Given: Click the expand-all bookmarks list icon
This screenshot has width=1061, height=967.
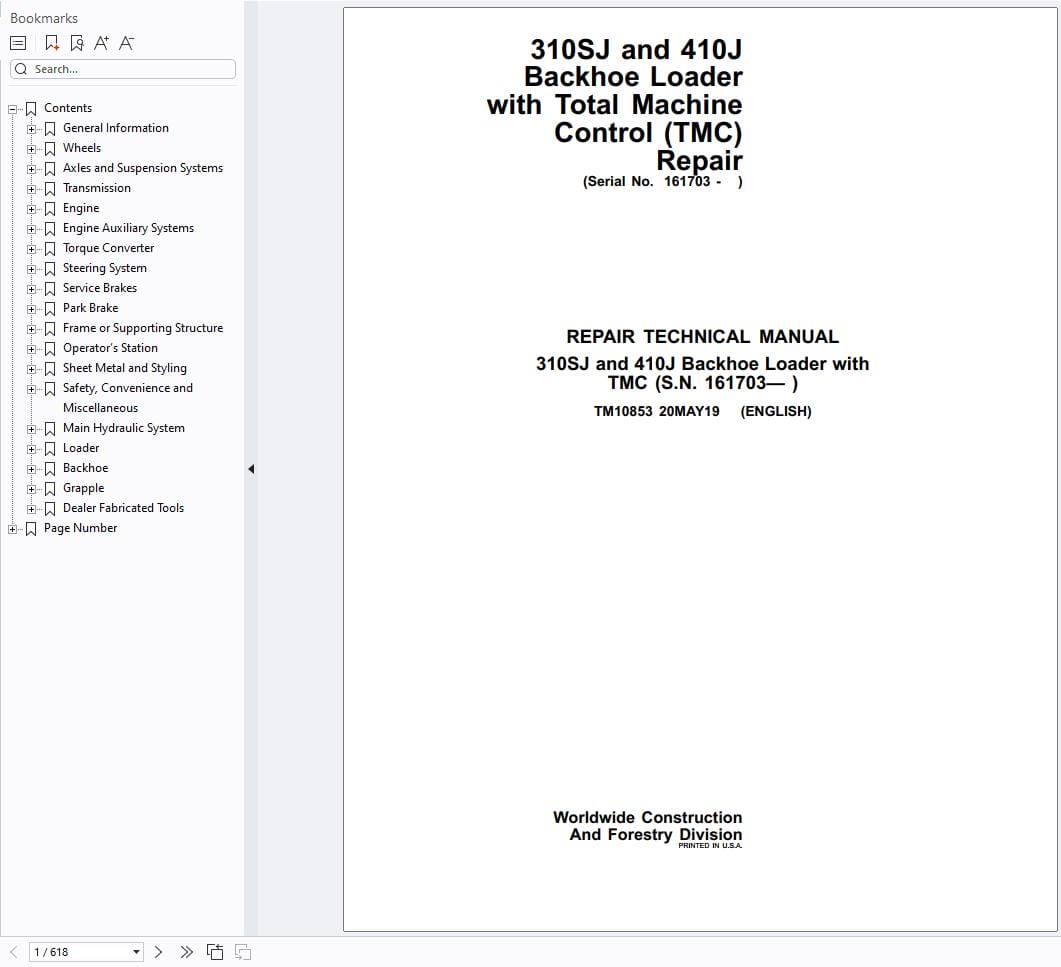Looking at the screenshot, I should coord(18,43).
